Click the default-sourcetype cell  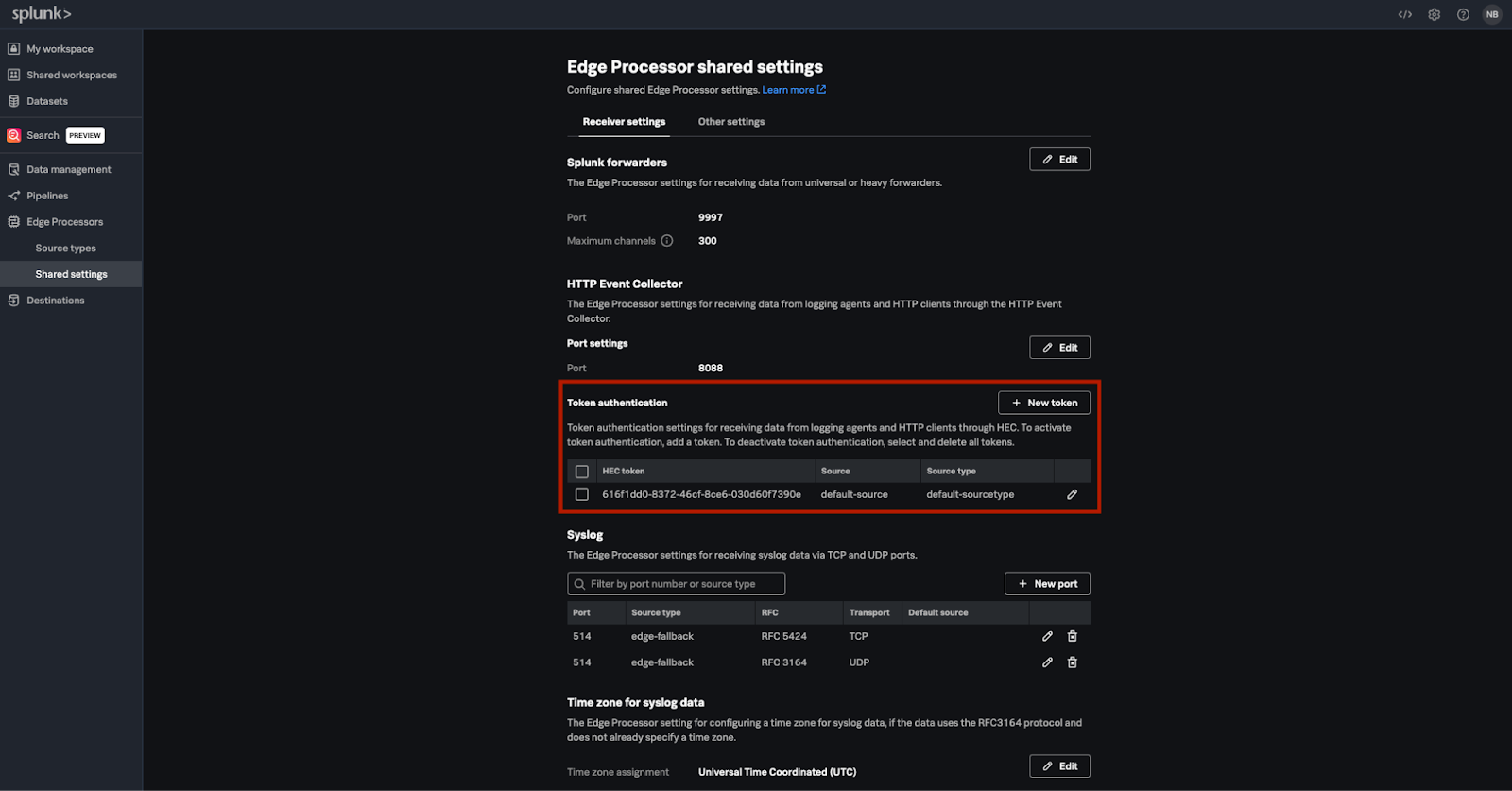click(971, 494)
